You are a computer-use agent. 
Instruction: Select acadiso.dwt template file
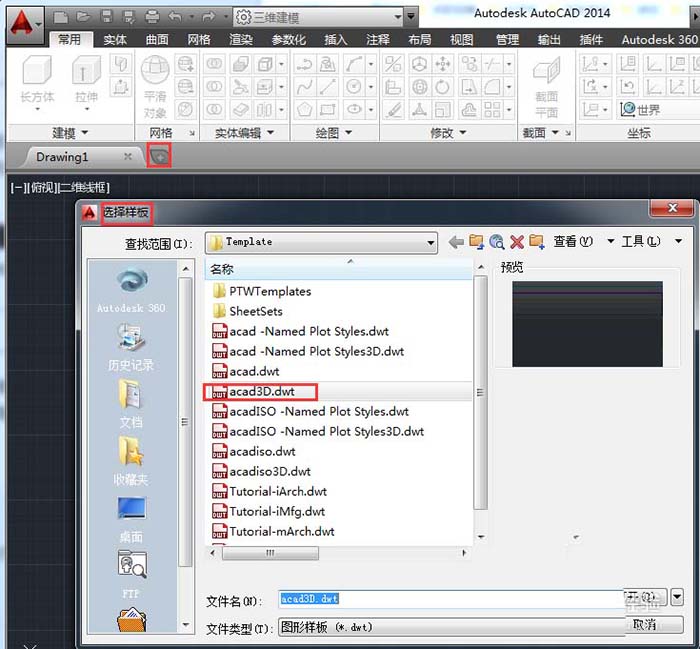(254, 451)
